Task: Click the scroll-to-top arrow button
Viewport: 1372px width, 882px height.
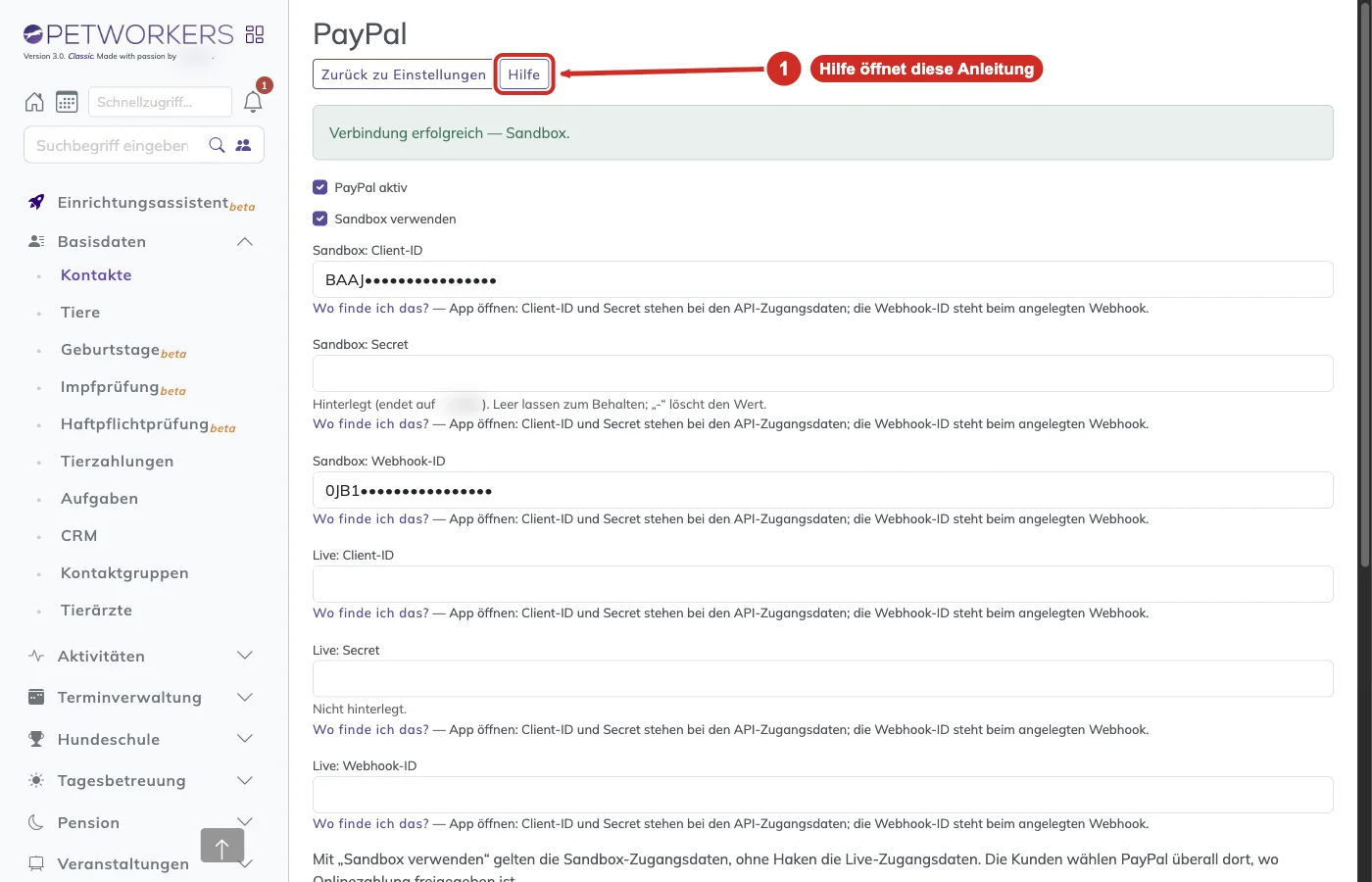Action: click(222, 846)
